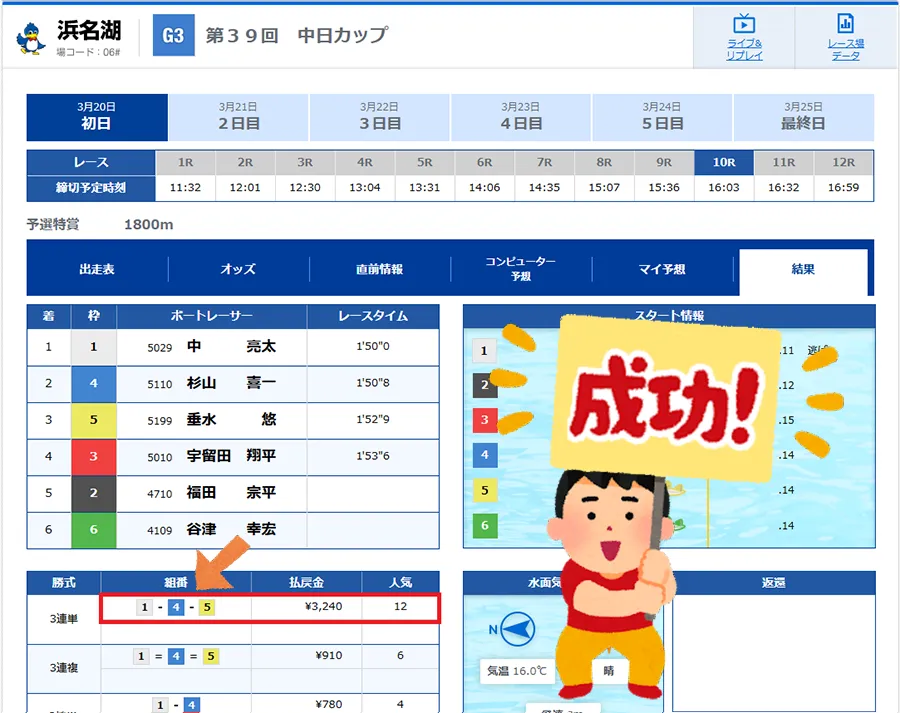Viewport: 900px width, 713px height.
Task: Click the yellow boat 5 badge for 垂水 悠
Action: click(x=93, y=420)
